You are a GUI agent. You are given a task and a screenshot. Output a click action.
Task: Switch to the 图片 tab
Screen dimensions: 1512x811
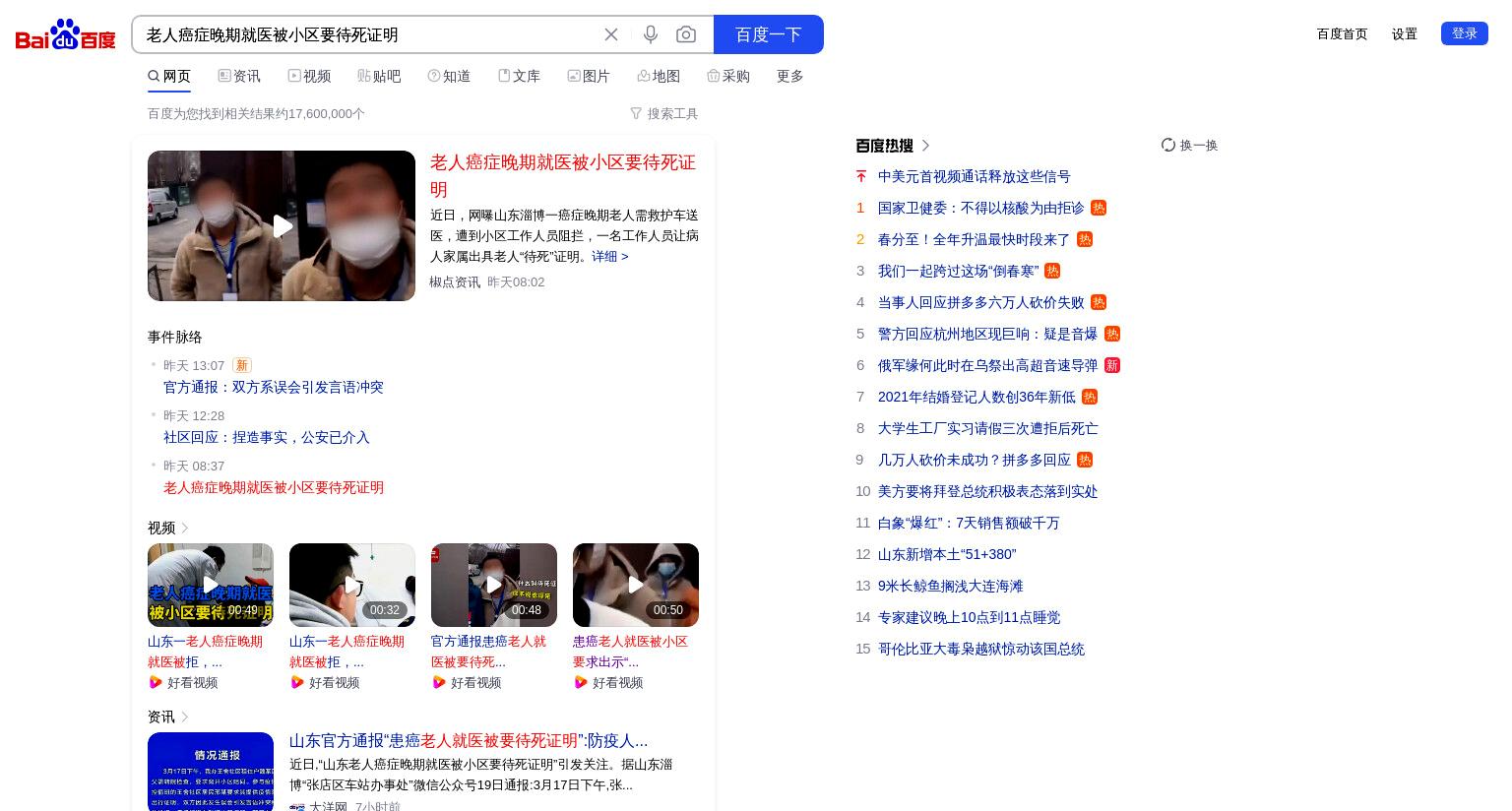589,76
